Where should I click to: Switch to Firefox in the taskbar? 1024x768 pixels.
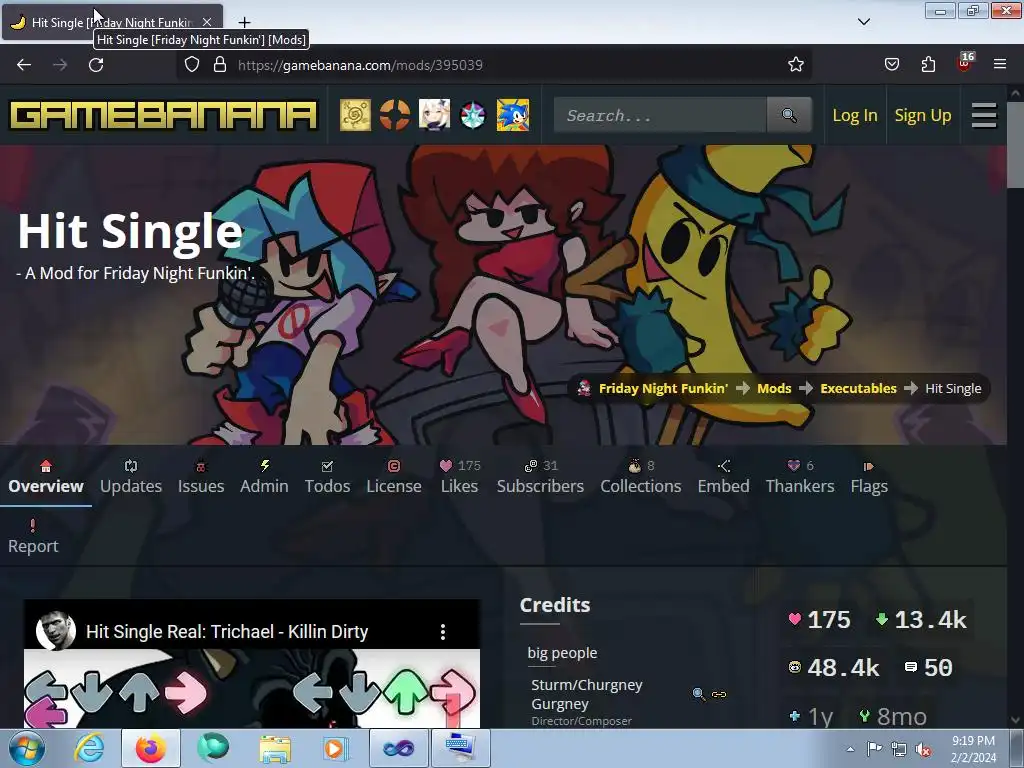point(150,748)
